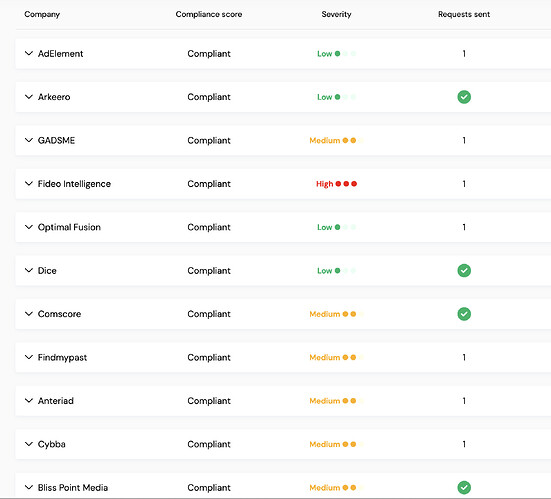Expand the Findmypast row chevron
The image size is (551, 499).
[x=29, y=357]
